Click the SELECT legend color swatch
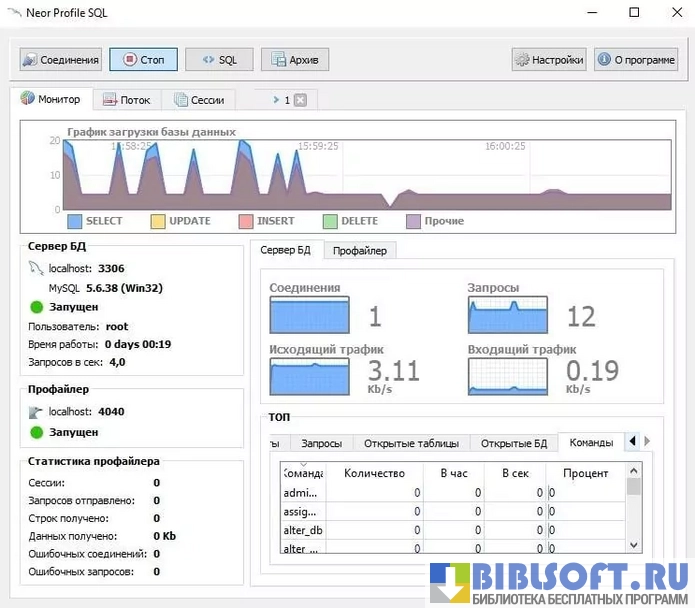The width and height of the screenshot is (695, 608). [x=74, y=221]
